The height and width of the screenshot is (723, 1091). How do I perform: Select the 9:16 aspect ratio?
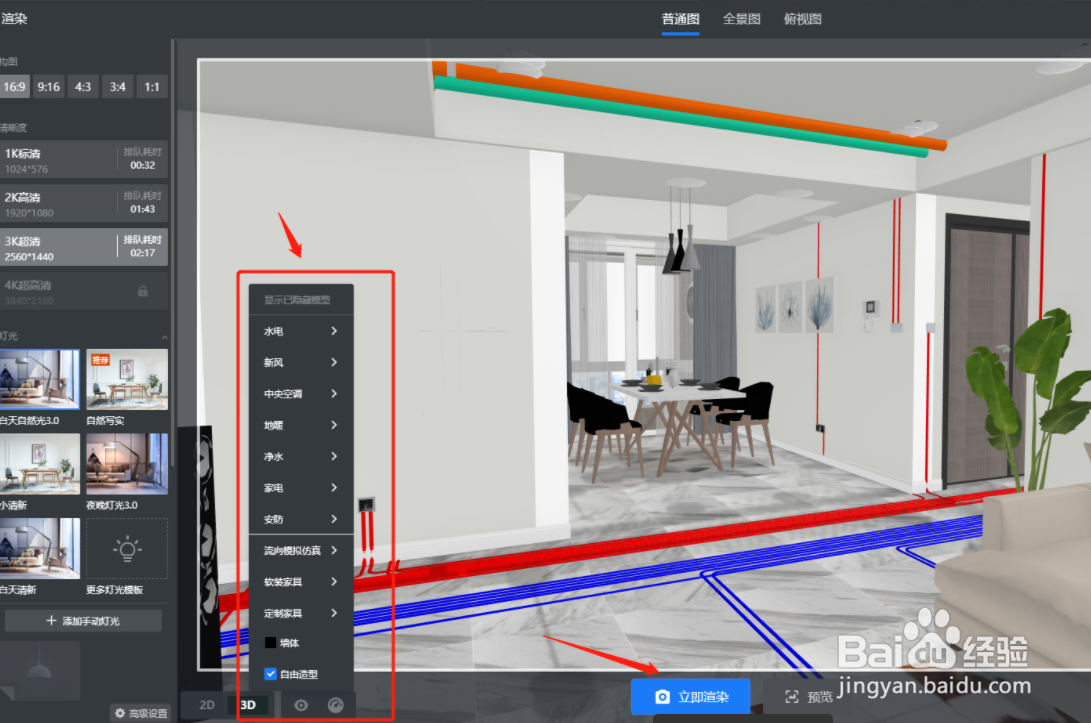click(49, 87)
